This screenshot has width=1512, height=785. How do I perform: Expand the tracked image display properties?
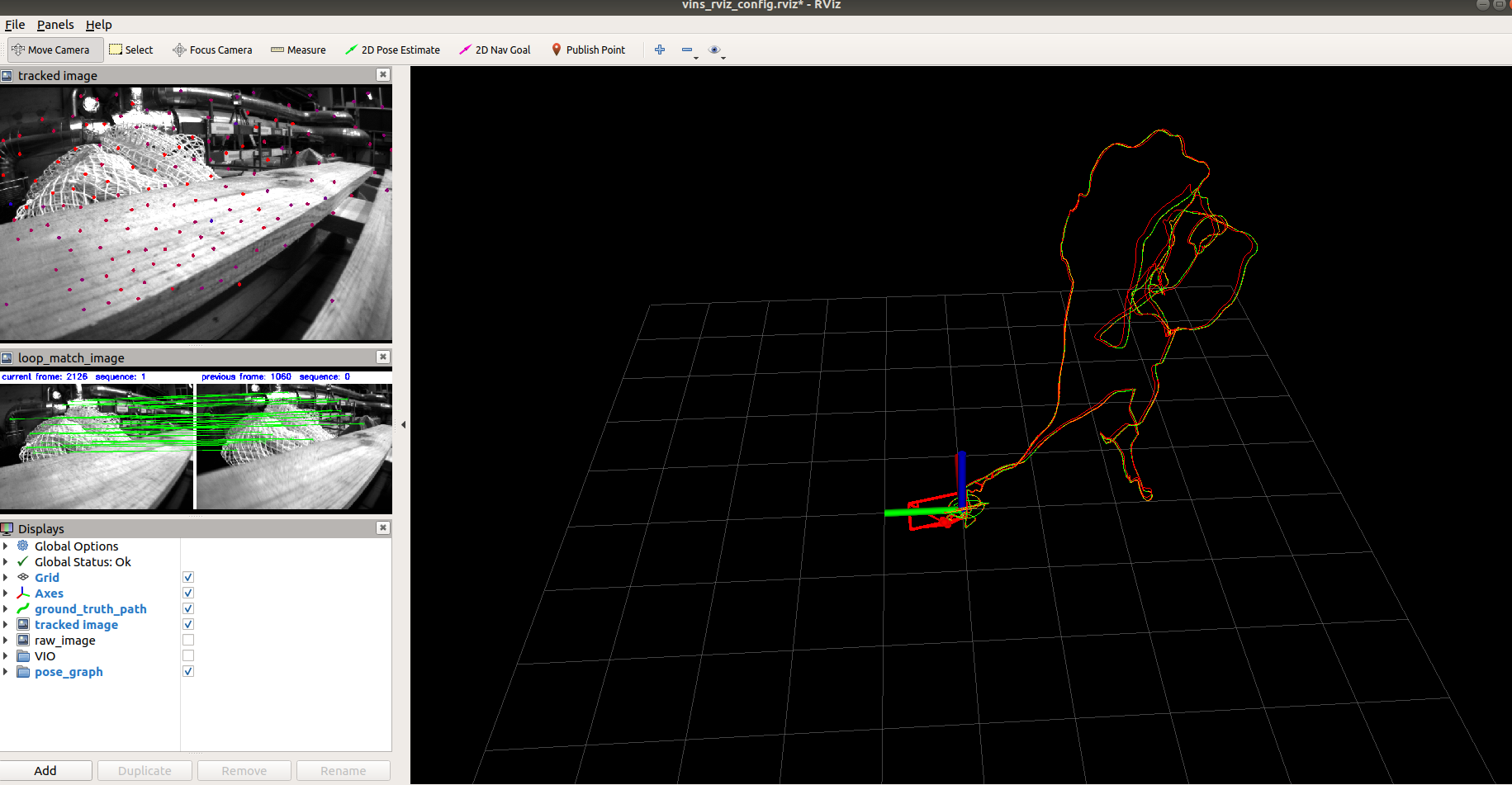click(6, 624)
